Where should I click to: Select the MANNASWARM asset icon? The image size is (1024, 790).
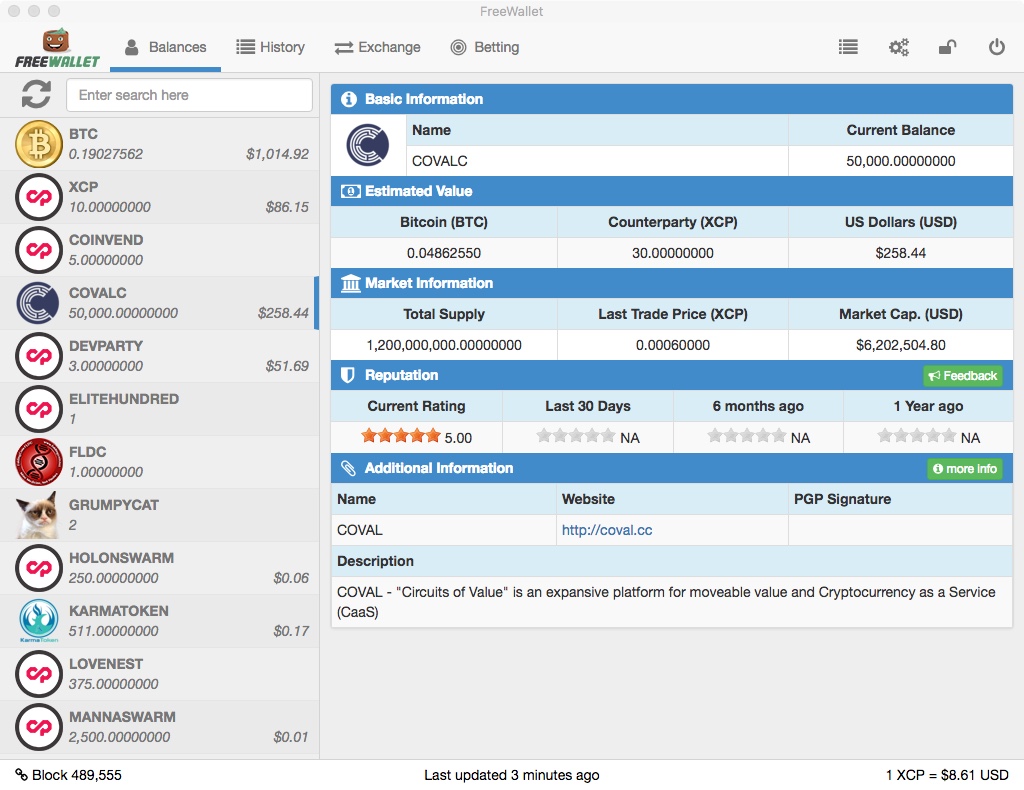[x=39, y=727]
